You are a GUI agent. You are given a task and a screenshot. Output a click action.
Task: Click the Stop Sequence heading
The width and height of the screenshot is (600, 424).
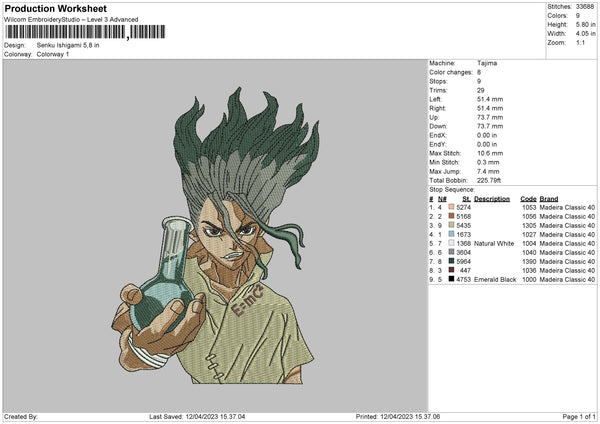(452, 190)
